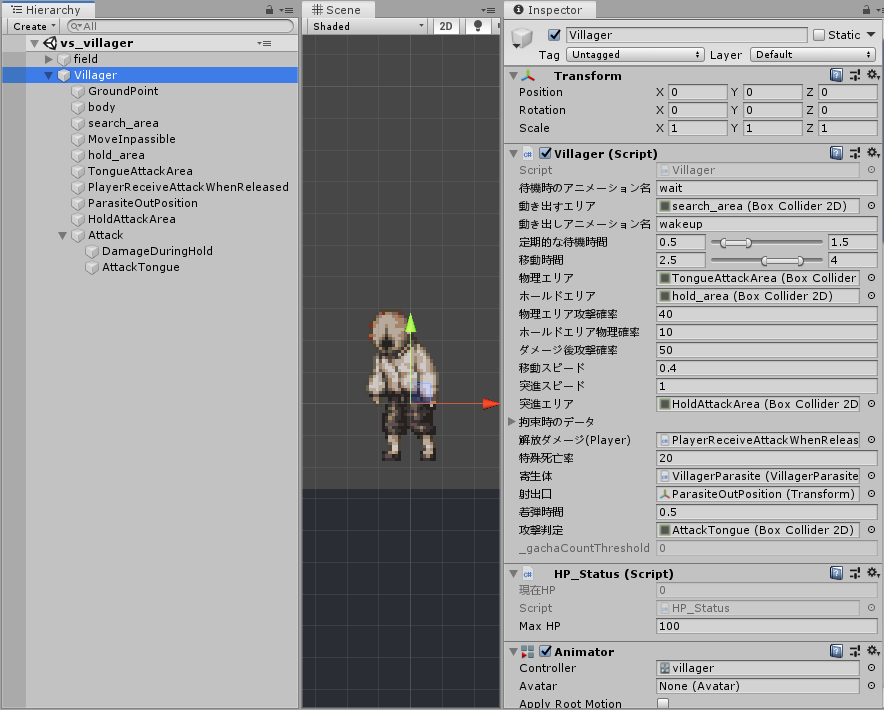The image size is (884, 710).
Task: Open the HP_Status component gear menu
Action: (x=872, y=572)
